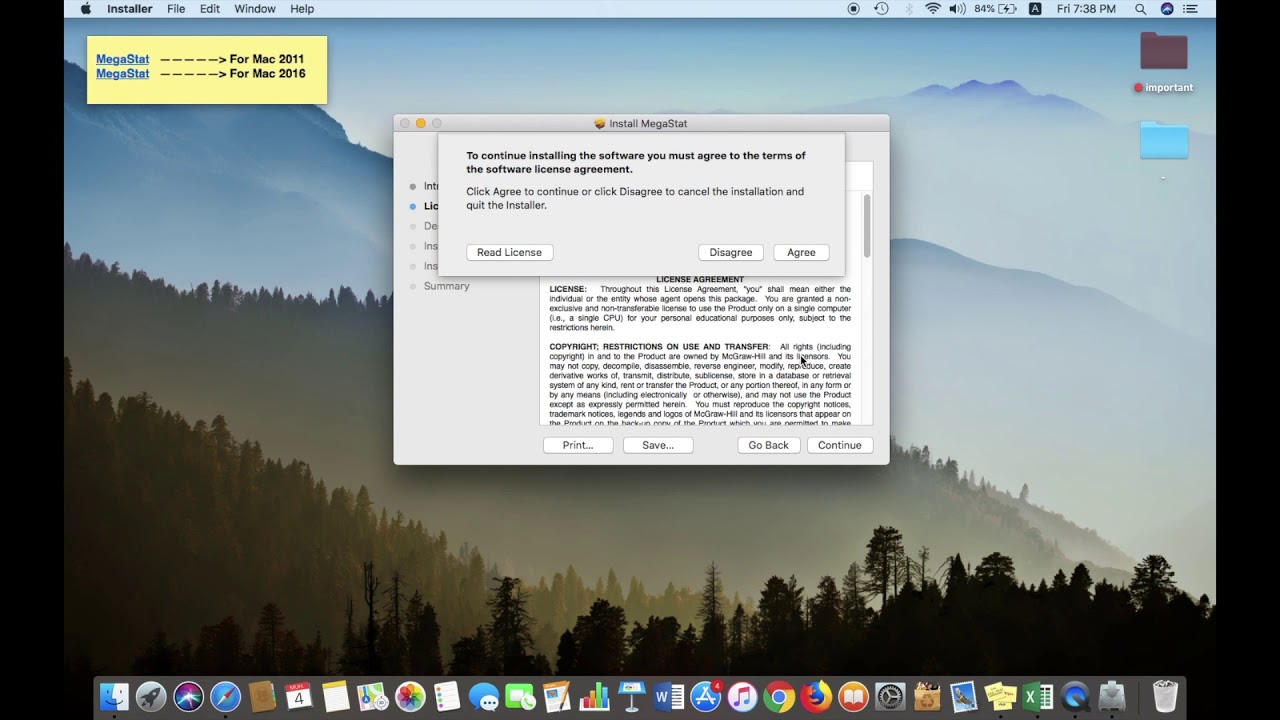This screenshot has height=720, width=1280.
Task: Click the Go Back button
Action: pyautogui.click(x=769, y=445)
